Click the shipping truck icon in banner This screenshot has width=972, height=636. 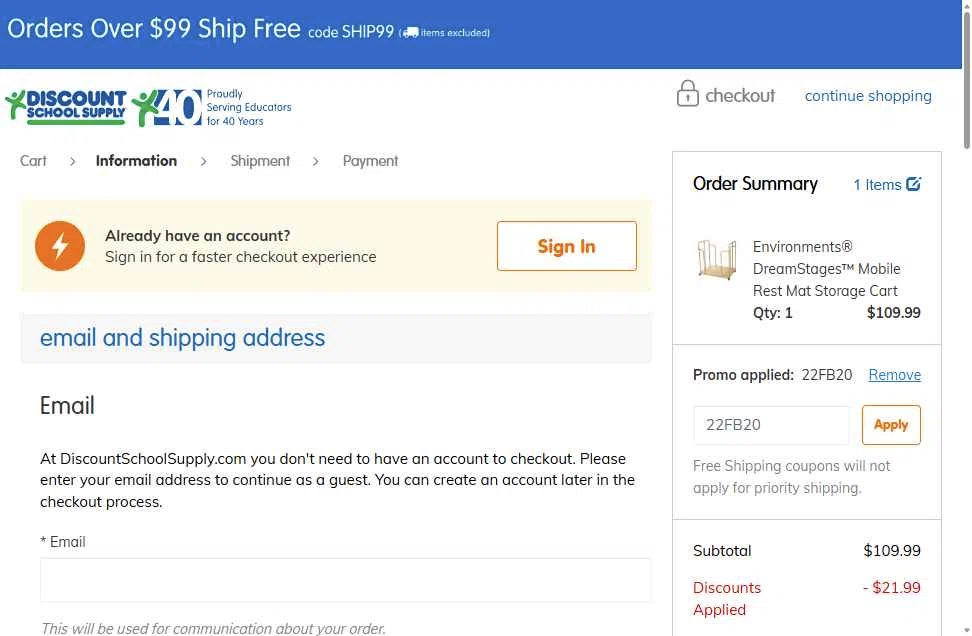tap(410, 33)
